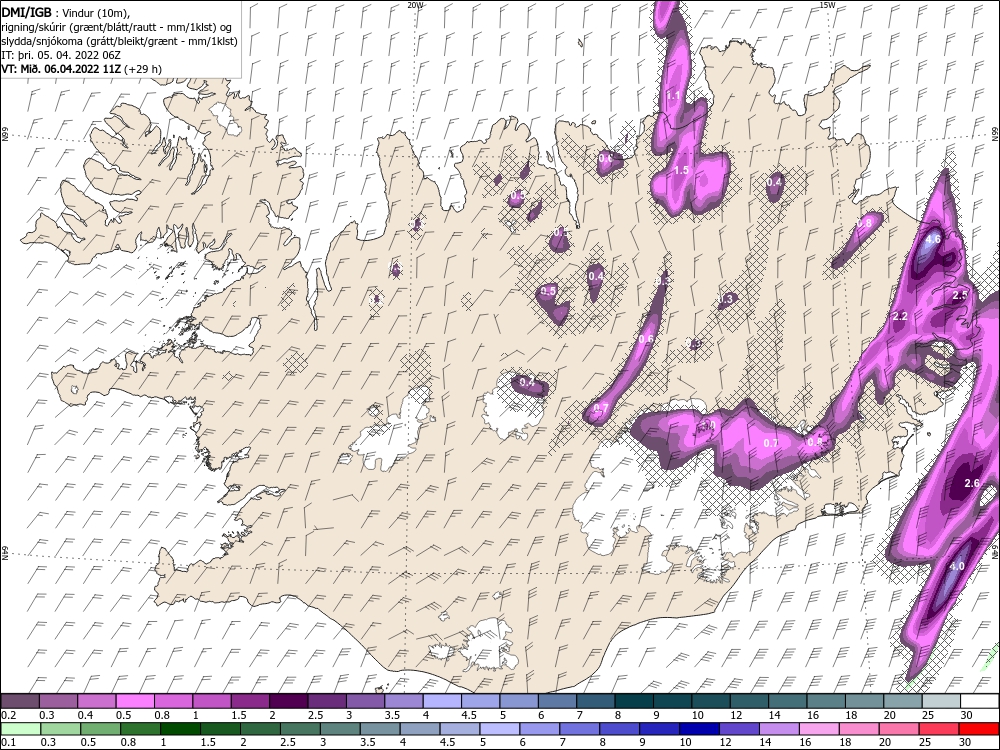Viewport: 1000px width, 750px height.
Task: Click the white 30 swatch in upper legend
Action: click(x=980, y=702)
